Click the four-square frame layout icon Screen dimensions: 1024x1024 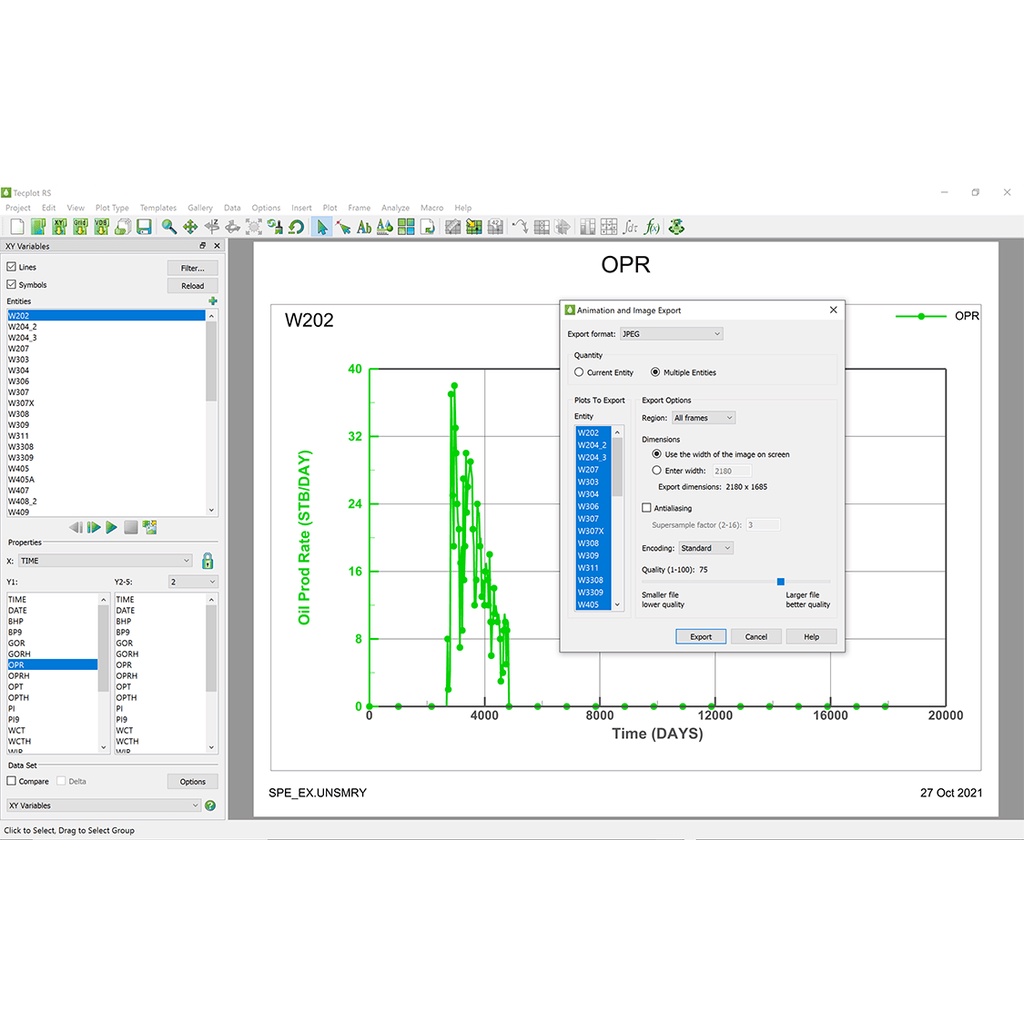(x=406, y=227)
